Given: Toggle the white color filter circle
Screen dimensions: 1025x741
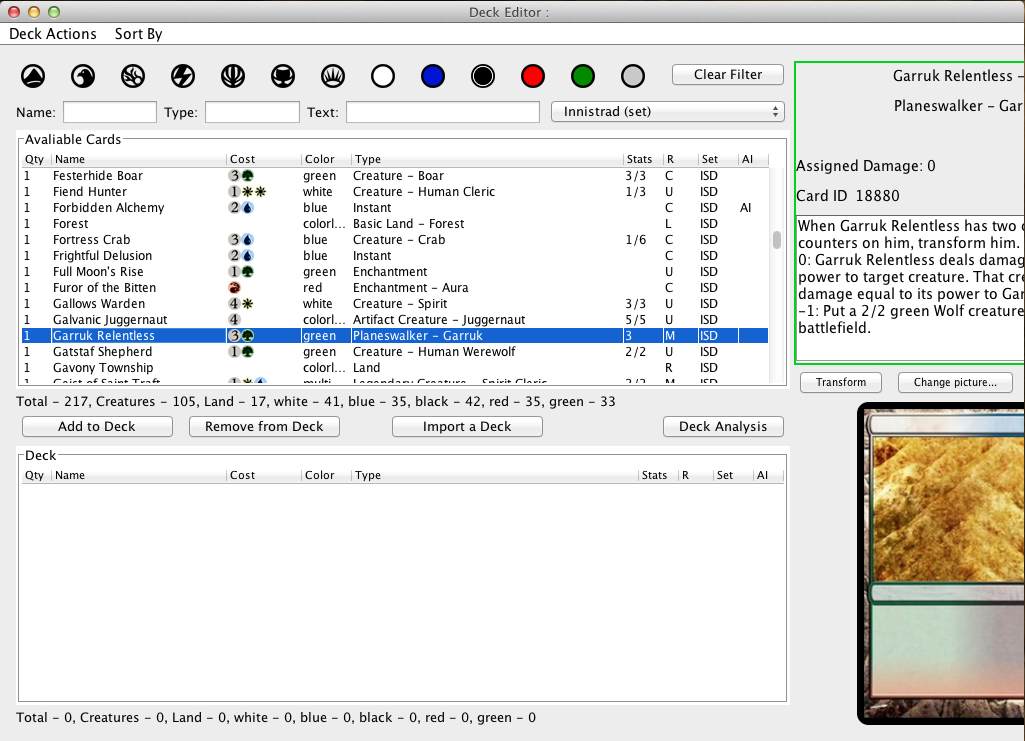Looking at the screenshot, I should tap(383, 76).
